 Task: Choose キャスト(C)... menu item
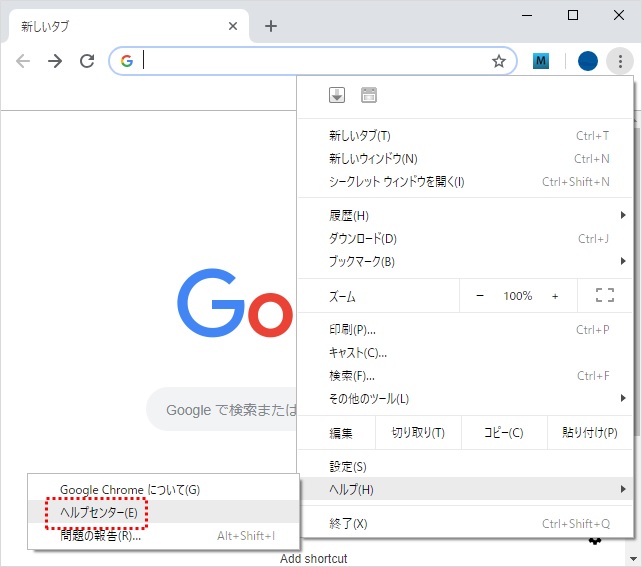465,352
